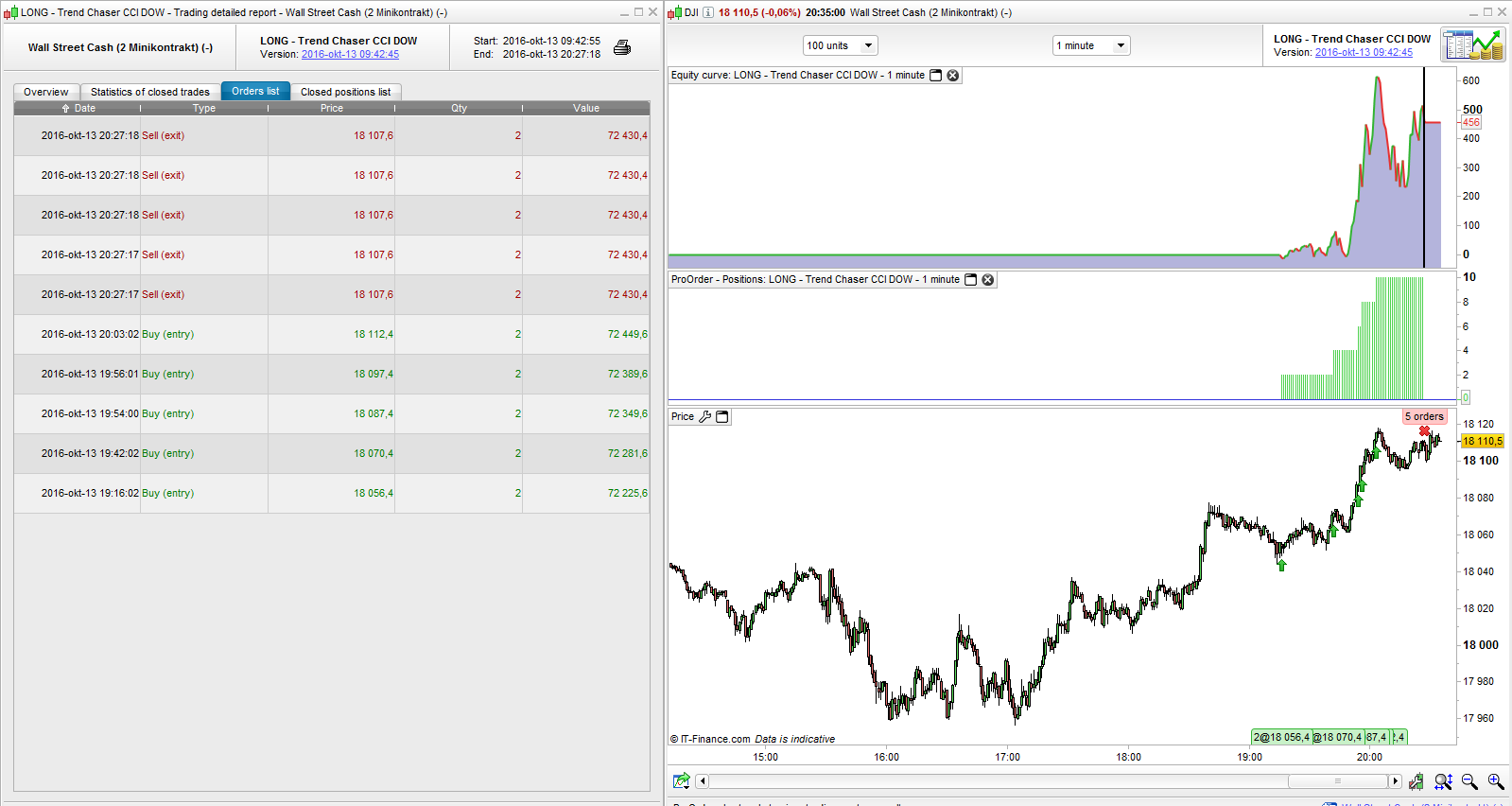1512x806 pixels.
Task: Click the chart tool icon right of the scrollbar
Action: coord(1416,781)
